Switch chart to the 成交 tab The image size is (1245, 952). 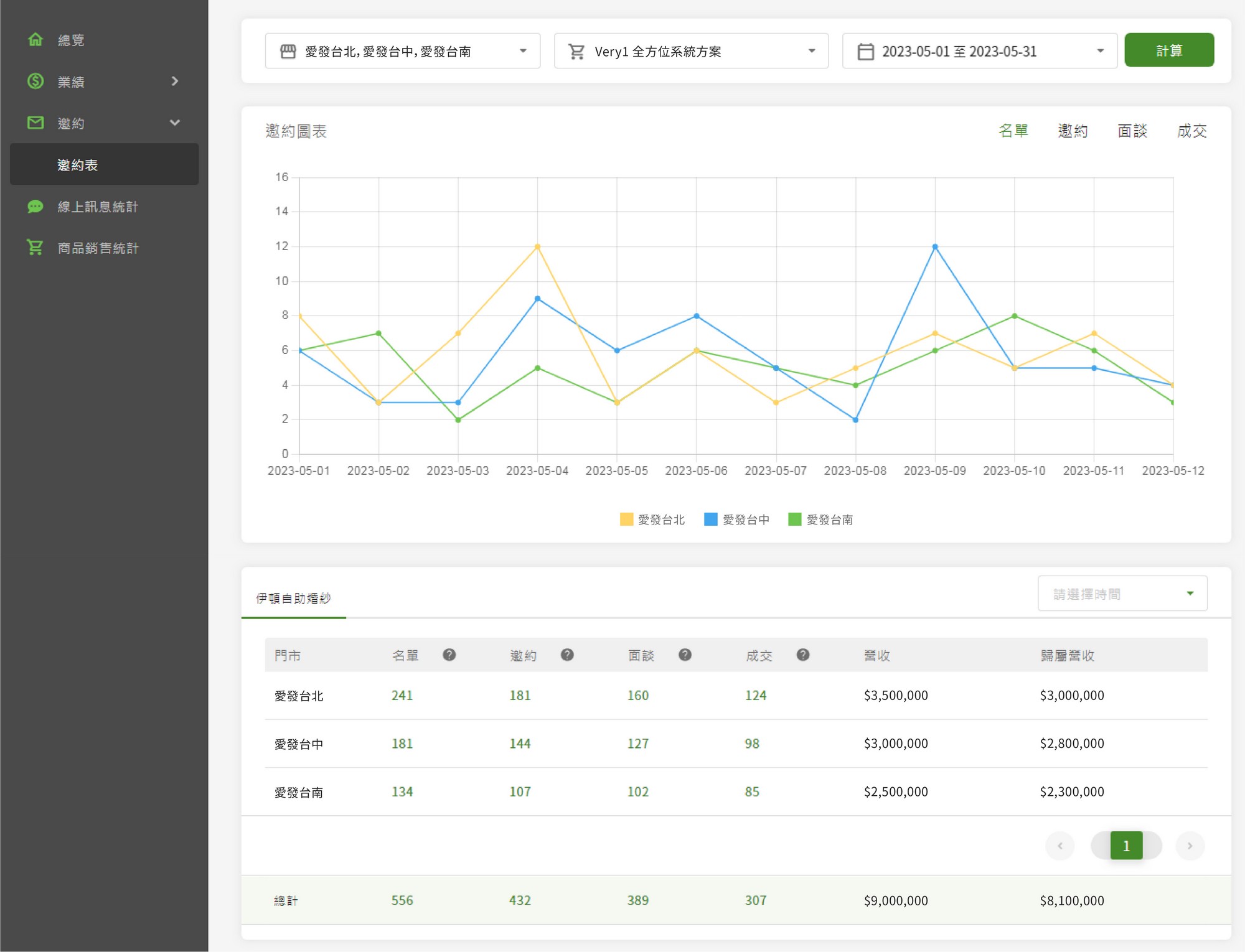[1191, 131]
